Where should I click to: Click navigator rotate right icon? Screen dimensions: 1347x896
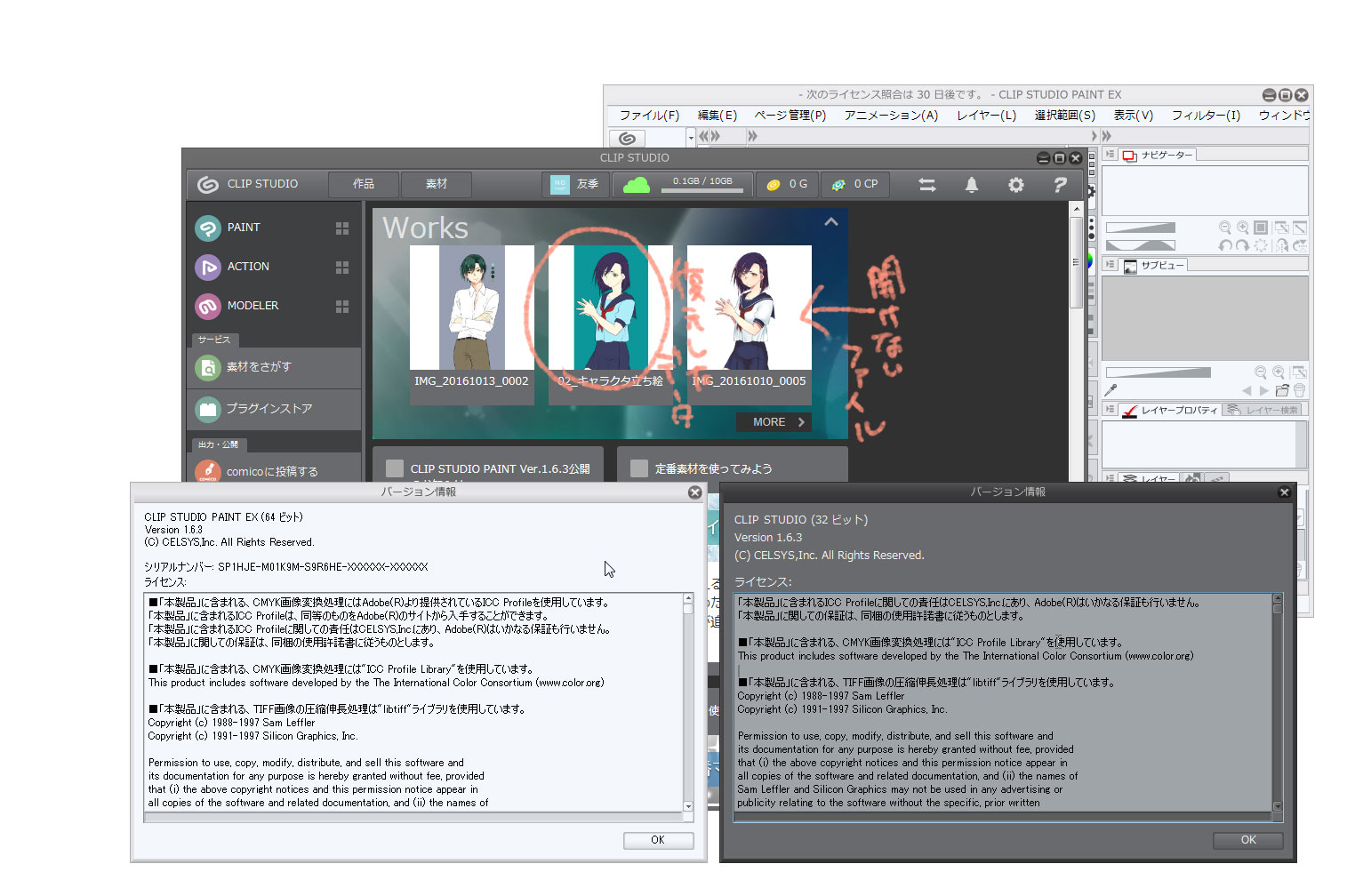pos(1243,245)
